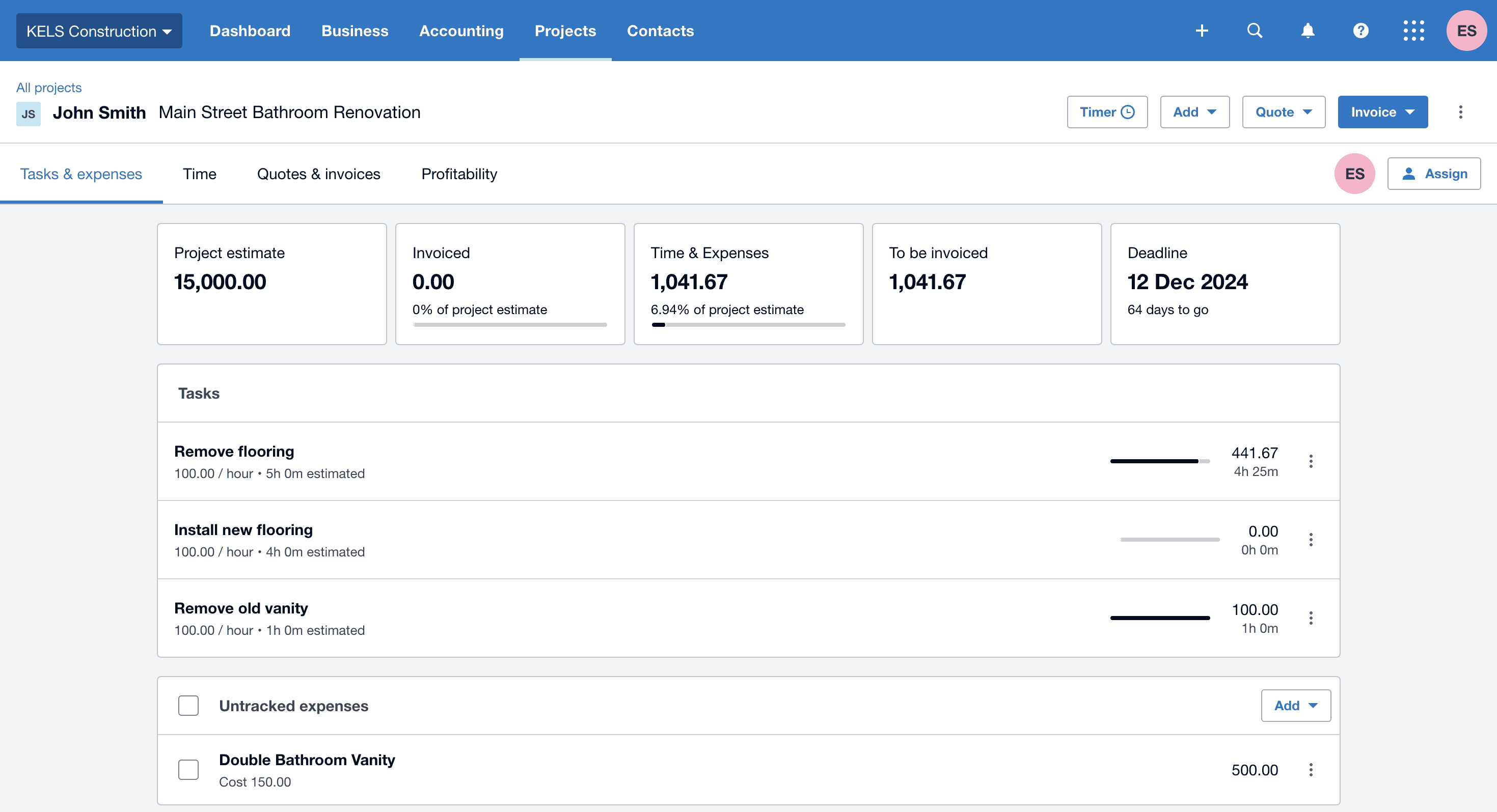Switch to the Quotes & invoices tab
The image size is (1497, 812).
coord(318,173)
